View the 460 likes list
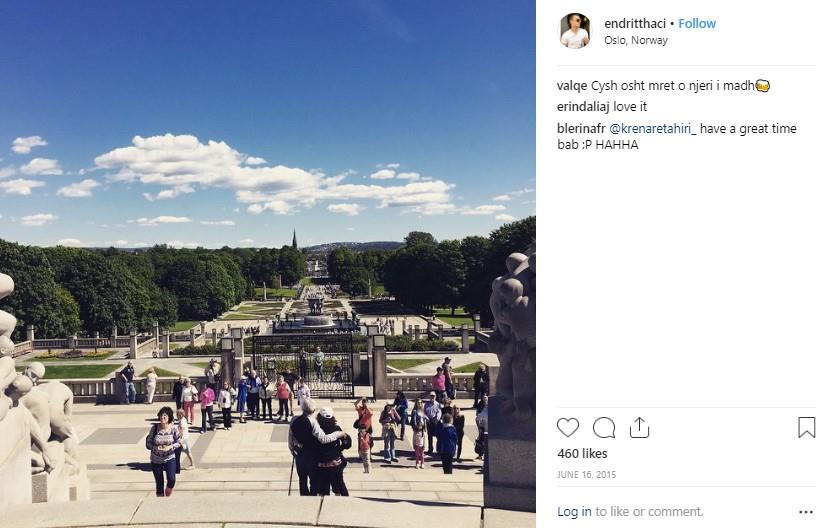The image size is (832, 528). coord(582,454)
